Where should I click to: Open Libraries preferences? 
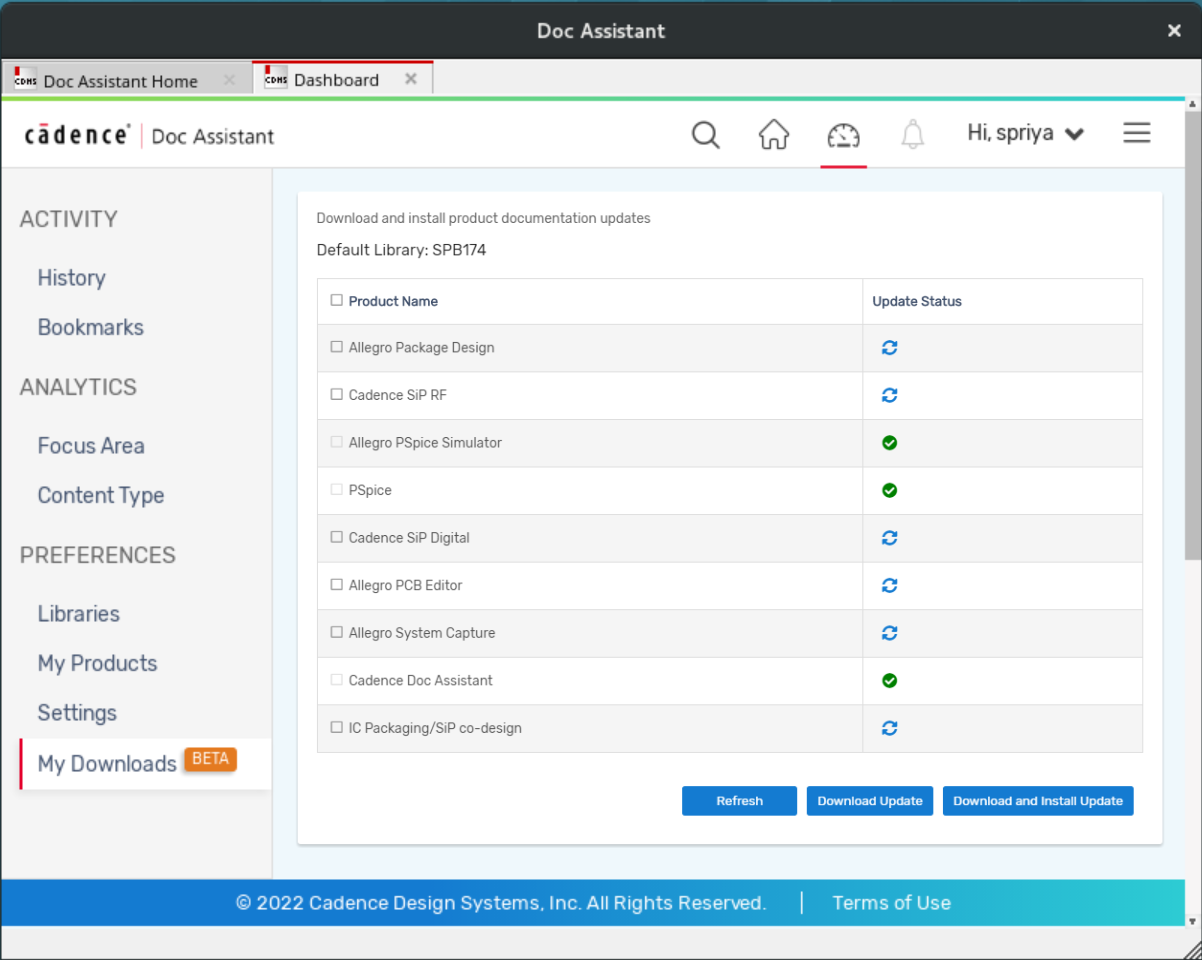click(79, 614)
